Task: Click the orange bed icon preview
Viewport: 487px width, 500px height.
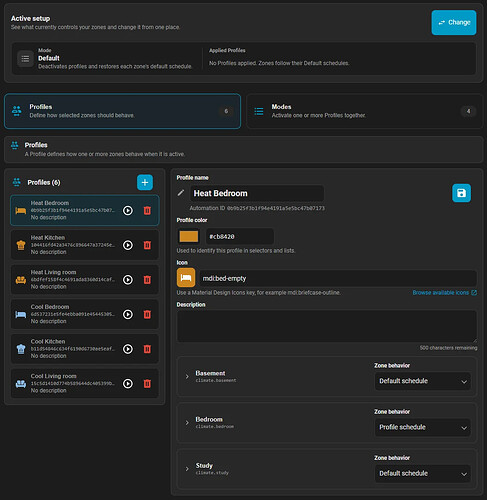Action: coord(186,278)
